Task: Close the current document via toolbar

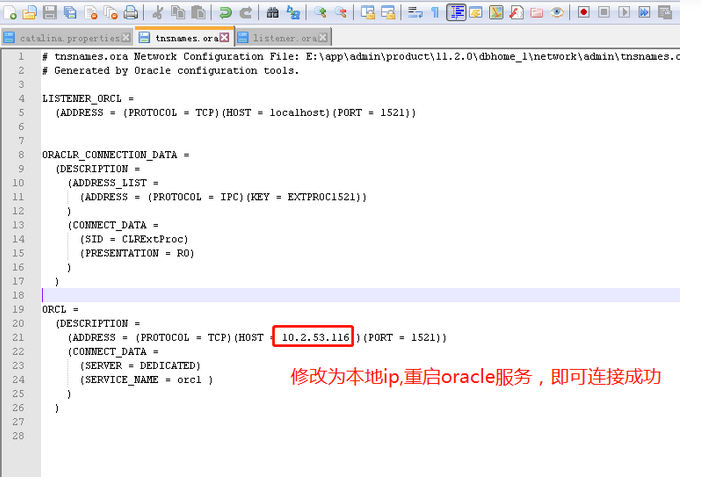Action: pyautogui.click(x=91, y=13)
